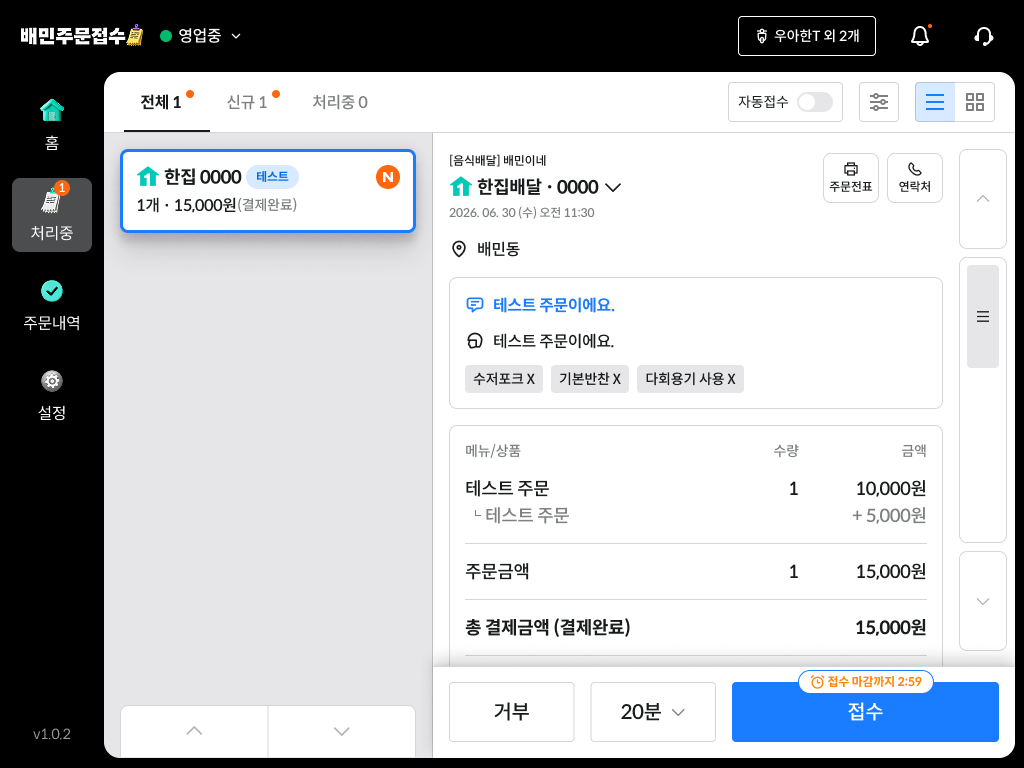Open 설정 settings gear in sidebar

tap(52, 395)
